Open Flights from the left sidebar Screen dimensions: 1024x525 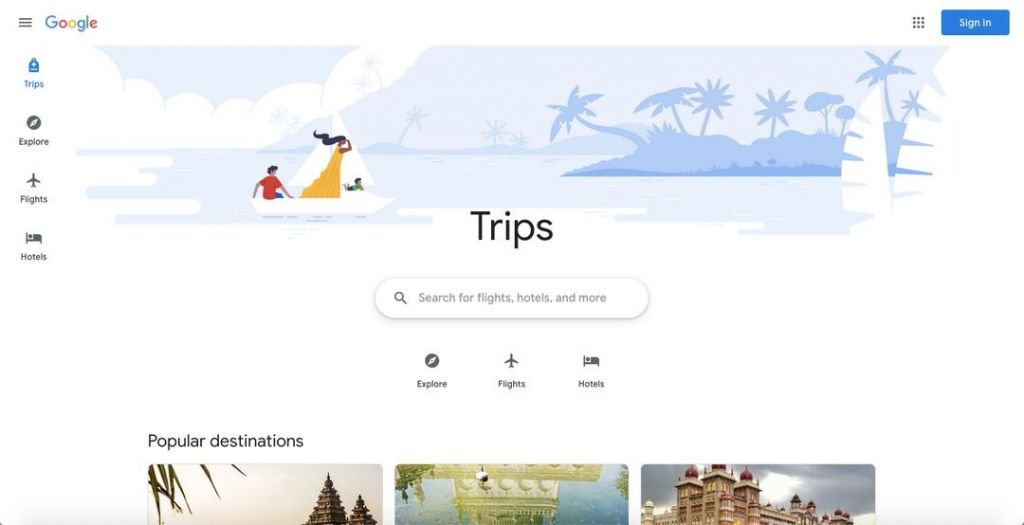tap(33, 188)
